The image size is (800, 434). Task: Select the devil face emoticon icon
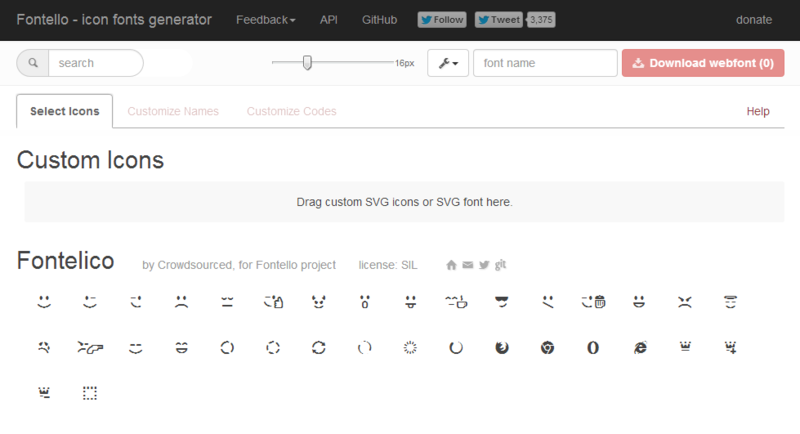pos(319,302)
